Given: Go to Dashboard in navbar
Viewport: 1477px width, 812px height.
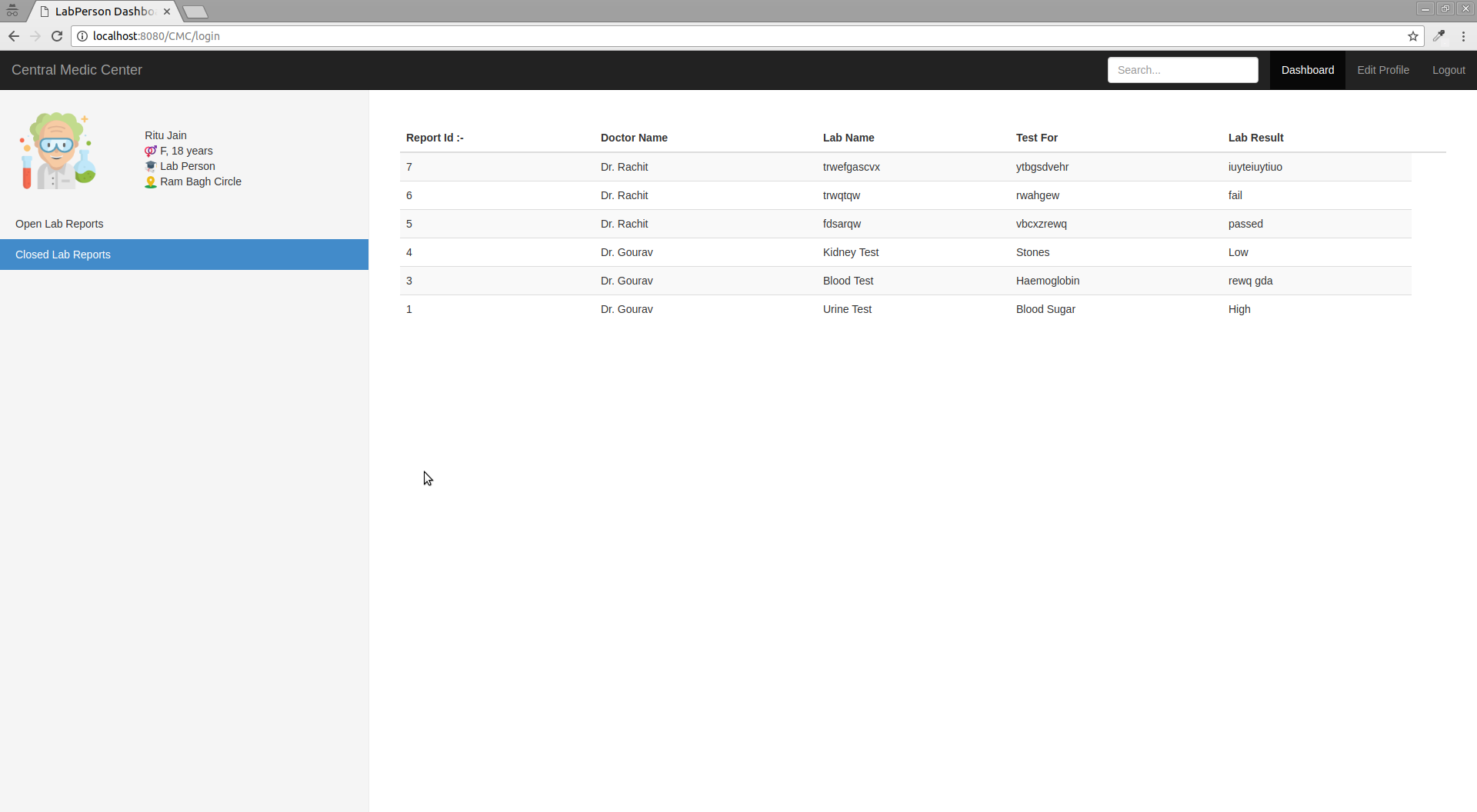Looking at the screenshot, I should 1307,70.
